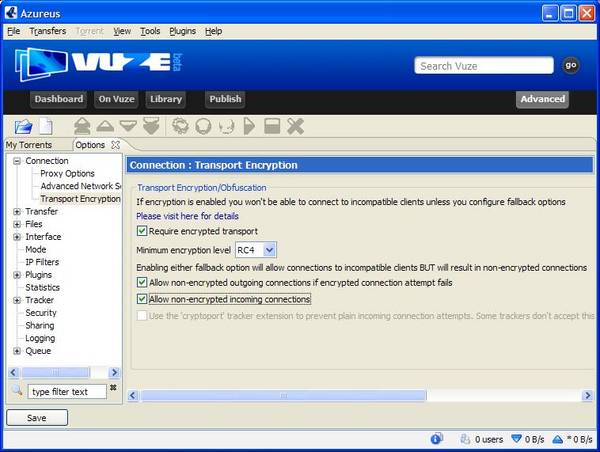Open the View menu

pos(122,31)
